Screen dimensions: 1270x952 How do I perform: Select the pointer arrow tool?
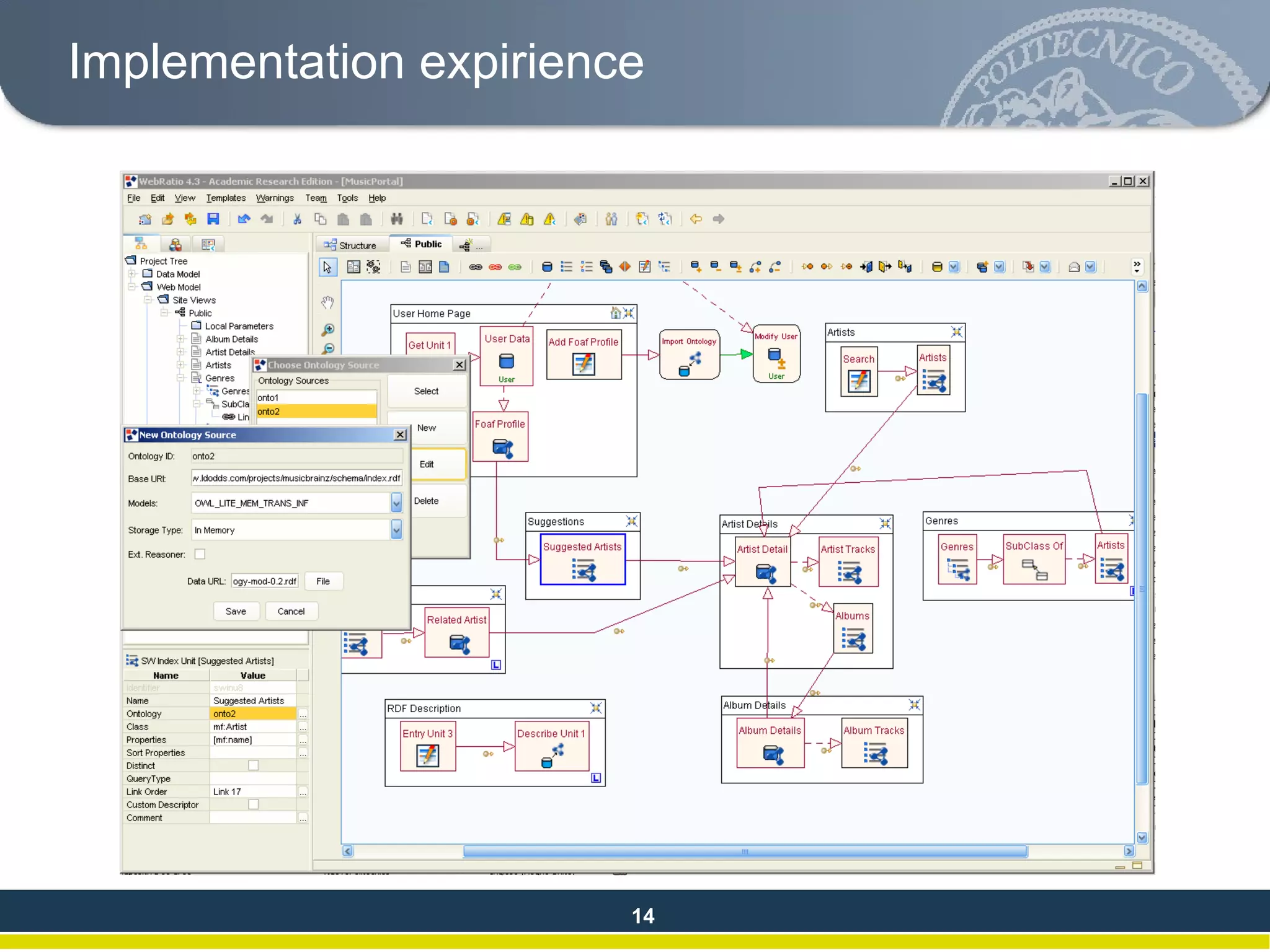pos(327,267)
